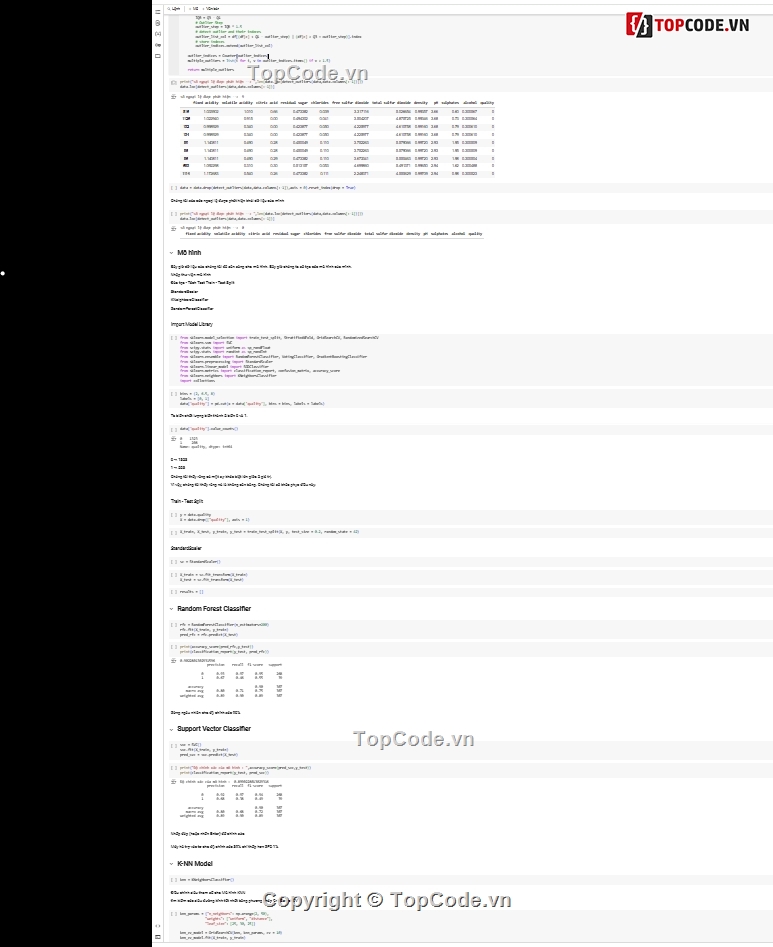This screenshot has height=947, width=773.
Task: Click the search commands item in top toolbar
Action: (175, 9)
